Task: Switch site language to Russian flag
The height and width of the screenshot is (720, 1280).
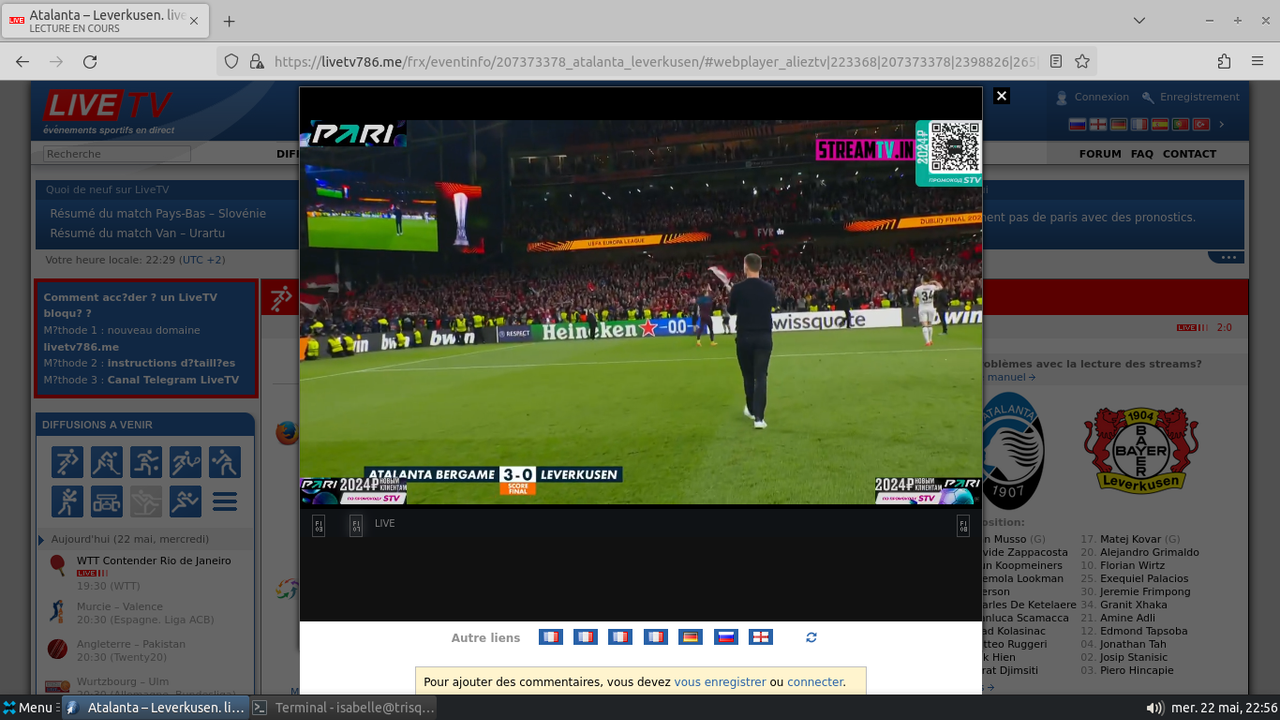Action: [x=1077, y=124]
